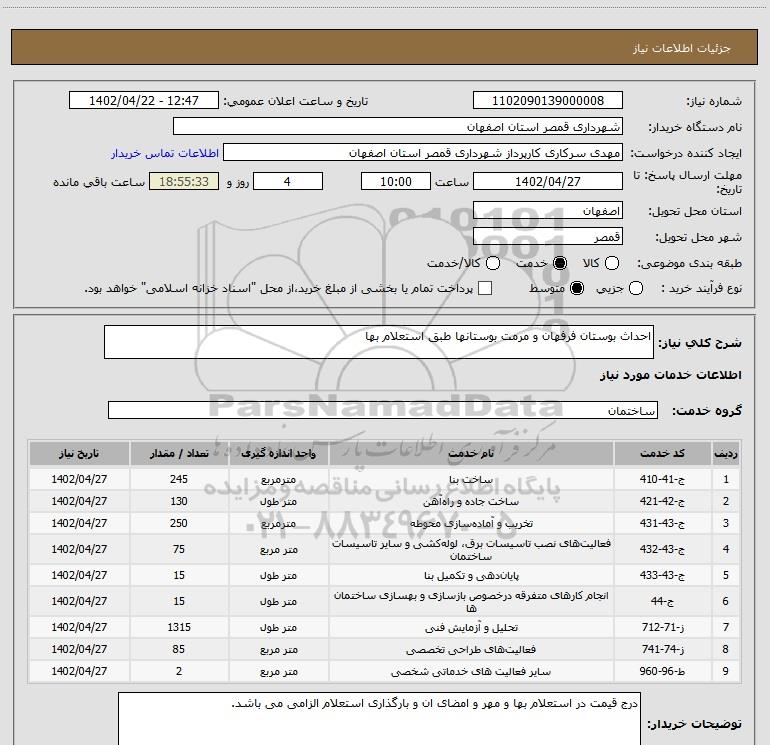The width and height of the screenshot is (770, 745).
Task: Click the deadline date field 1402/04/27
Action: click(x=548, y=181)
